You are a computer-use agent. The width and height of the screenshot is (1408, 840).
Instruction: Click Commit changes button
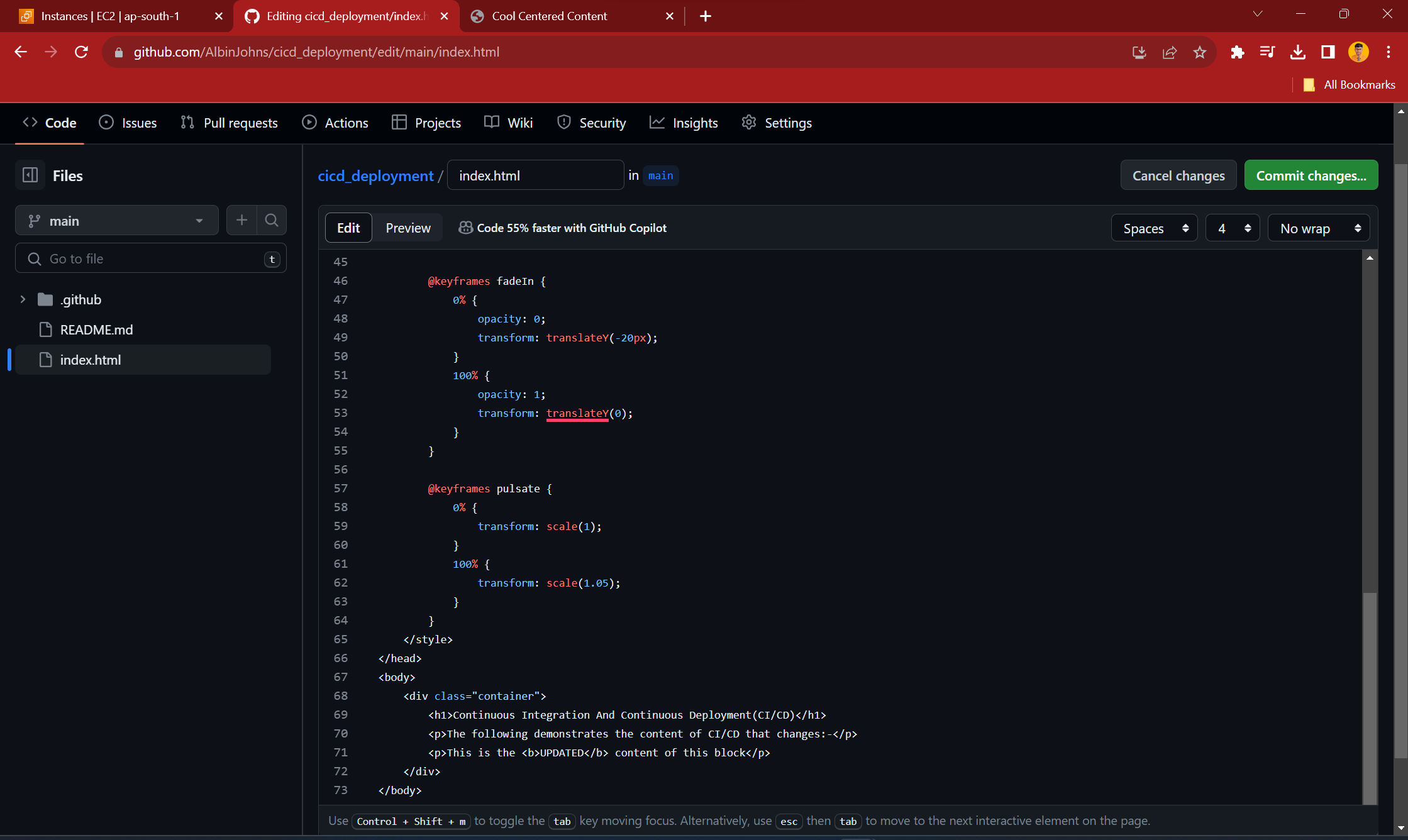tap(1311, 175)
